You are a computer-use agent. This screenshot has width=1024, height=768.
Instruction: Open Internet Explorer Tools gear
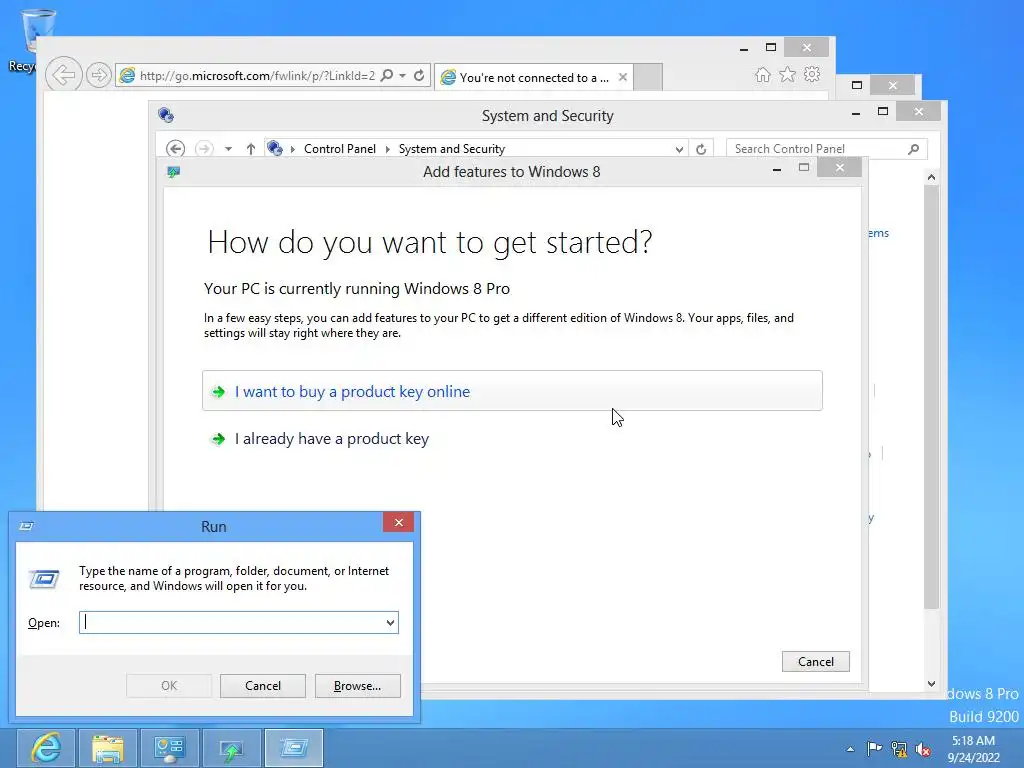(812, 74)
